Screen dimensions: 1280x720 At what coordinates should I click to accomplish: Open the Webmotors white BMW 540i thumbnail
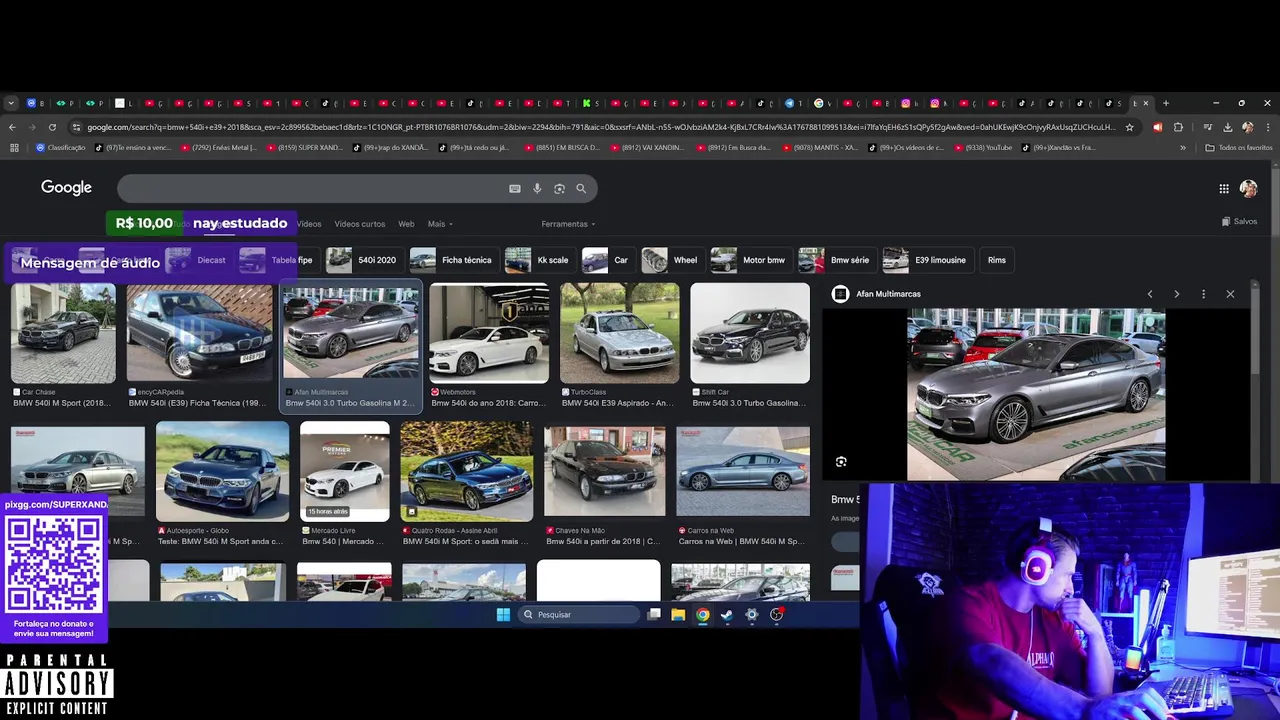[x=489, y=333]
